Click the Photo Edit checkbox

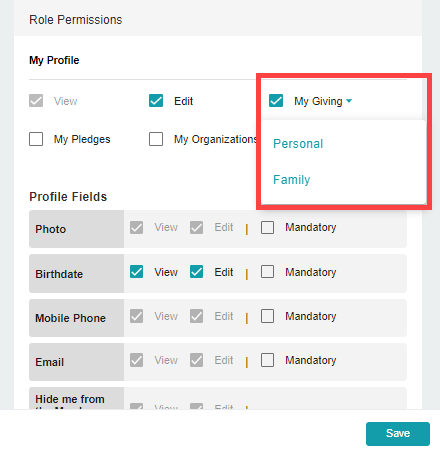[x=196, y=228]
